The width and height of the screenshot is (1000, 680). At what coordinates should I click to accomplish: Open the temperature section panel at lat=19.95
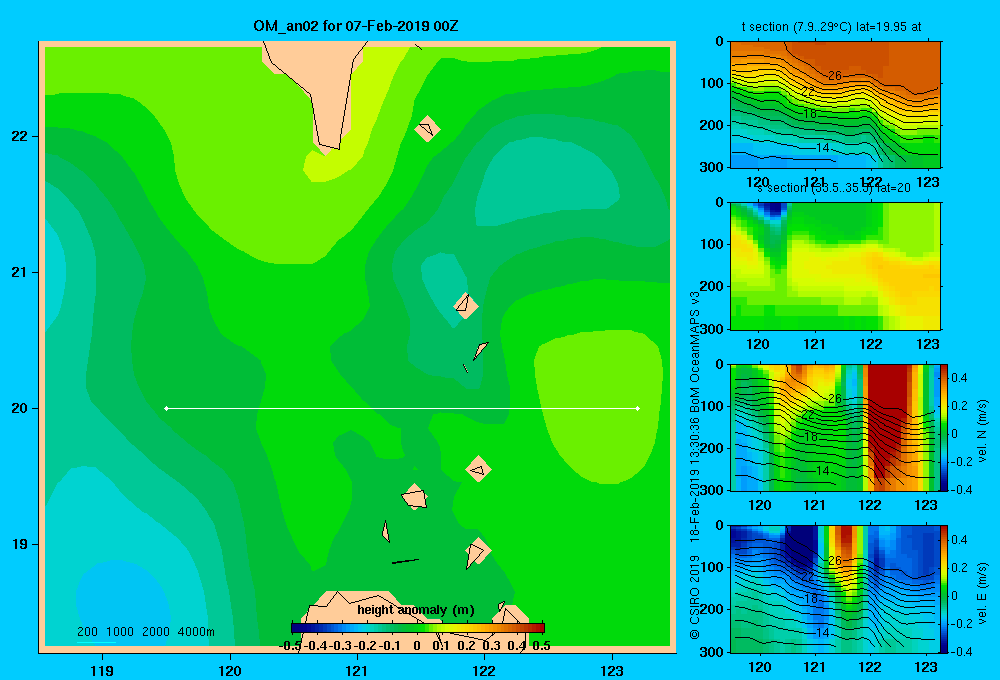coord(835,104)
